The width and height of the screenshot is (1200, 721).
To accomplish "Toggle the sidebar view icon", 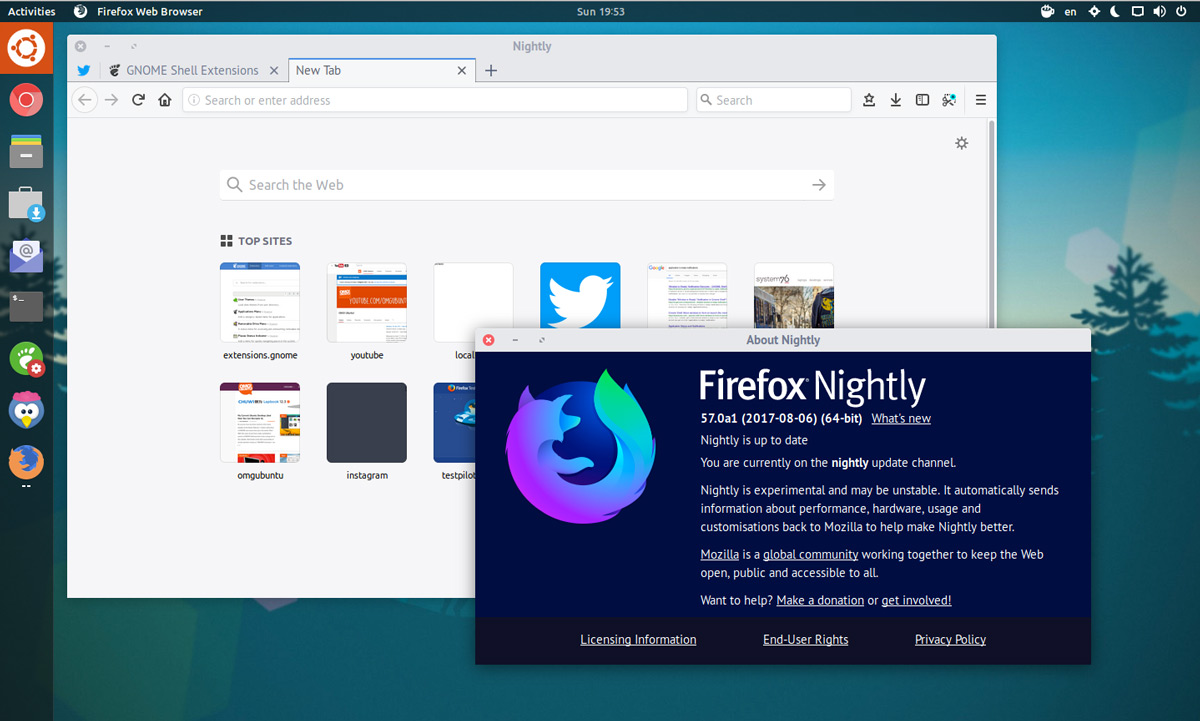I will coord(923,100).
